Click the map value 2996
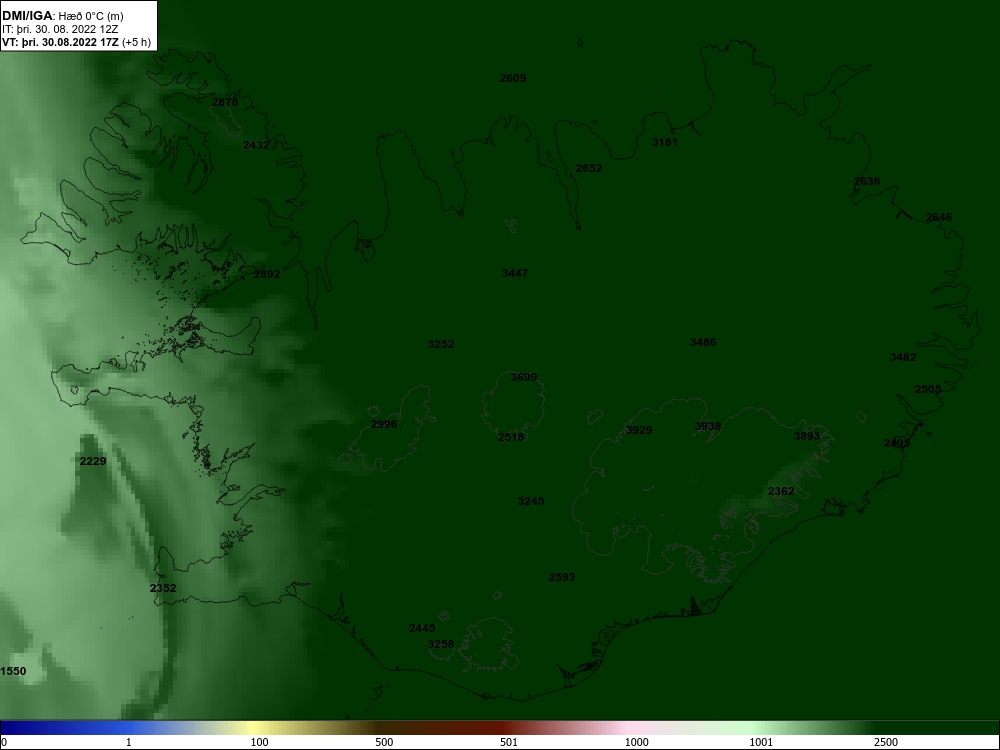 pos(383,424)
